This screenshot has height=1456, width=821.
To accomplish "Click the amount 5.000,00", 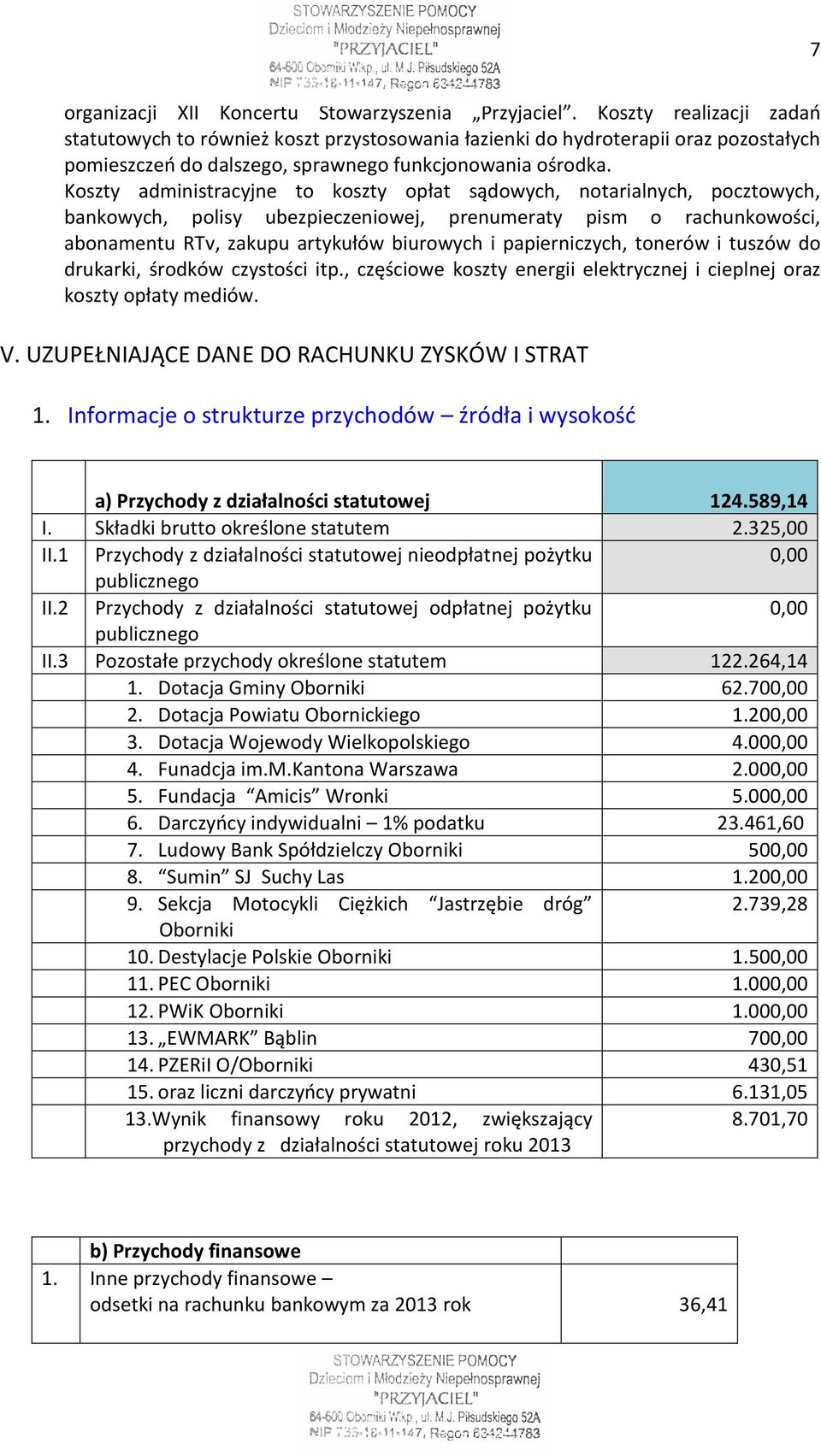I will 770,796.
